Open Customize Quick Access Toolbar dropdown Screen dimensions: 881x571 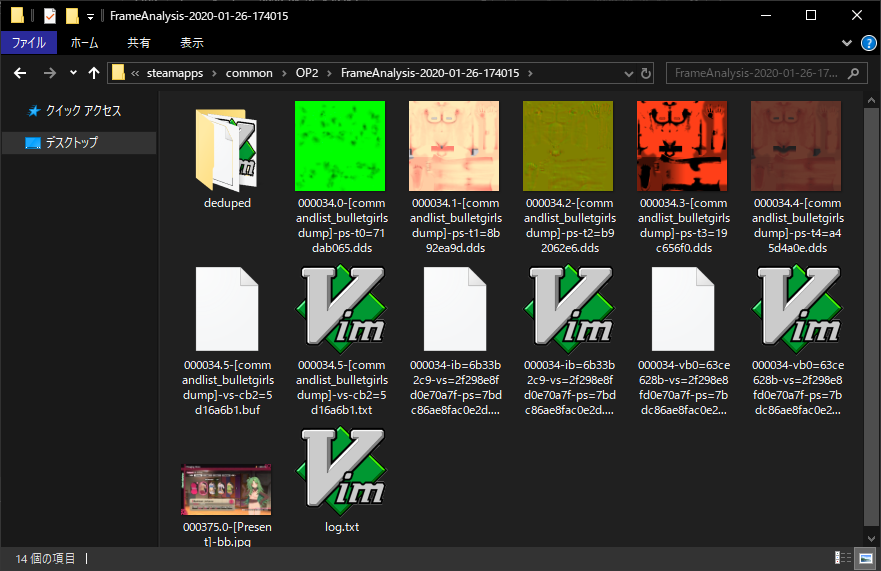pos(90,16)
